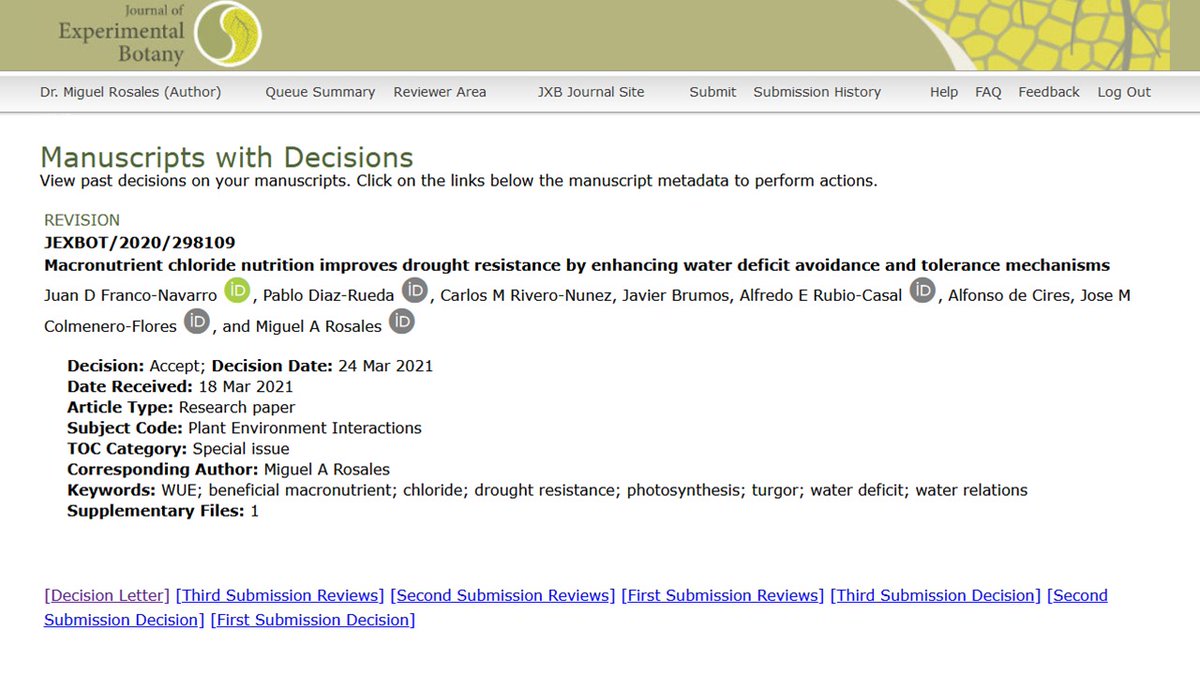Click Corresponding Author Miguel A Rosales
1200x675 pixels.
click(228, 469)
